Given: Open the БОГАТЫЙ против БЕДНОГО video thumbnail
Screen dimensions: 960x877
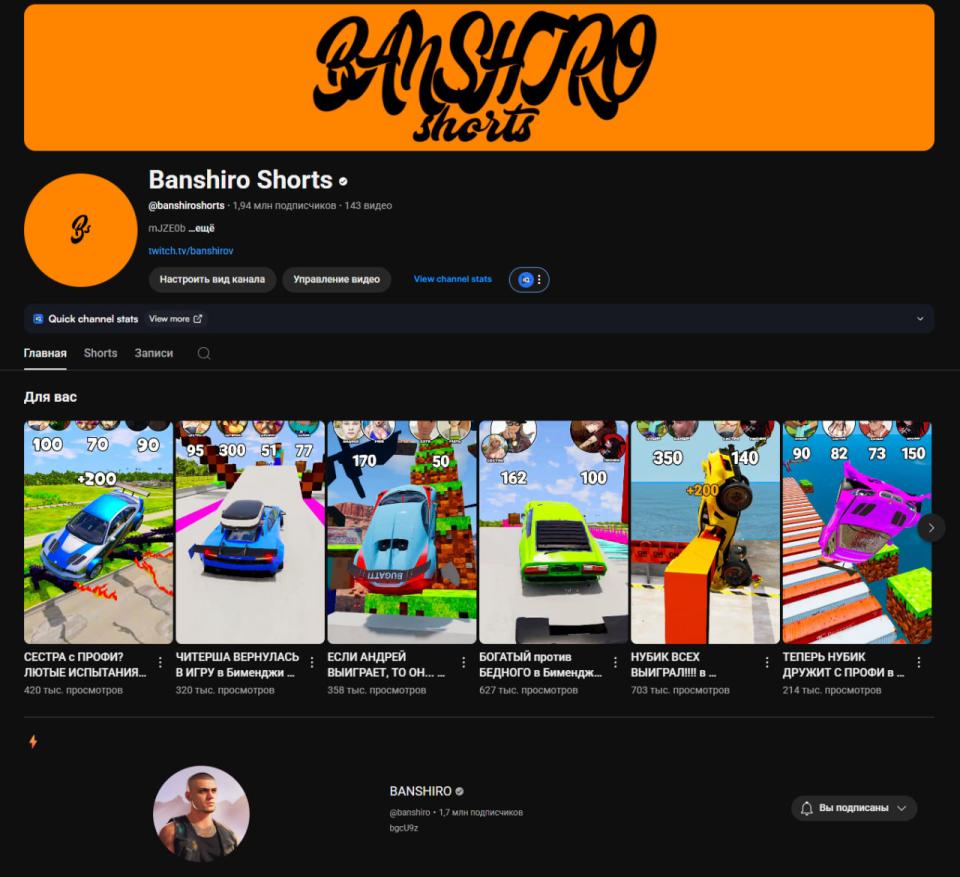Looking at the screenshot, I should pos(553,532).
